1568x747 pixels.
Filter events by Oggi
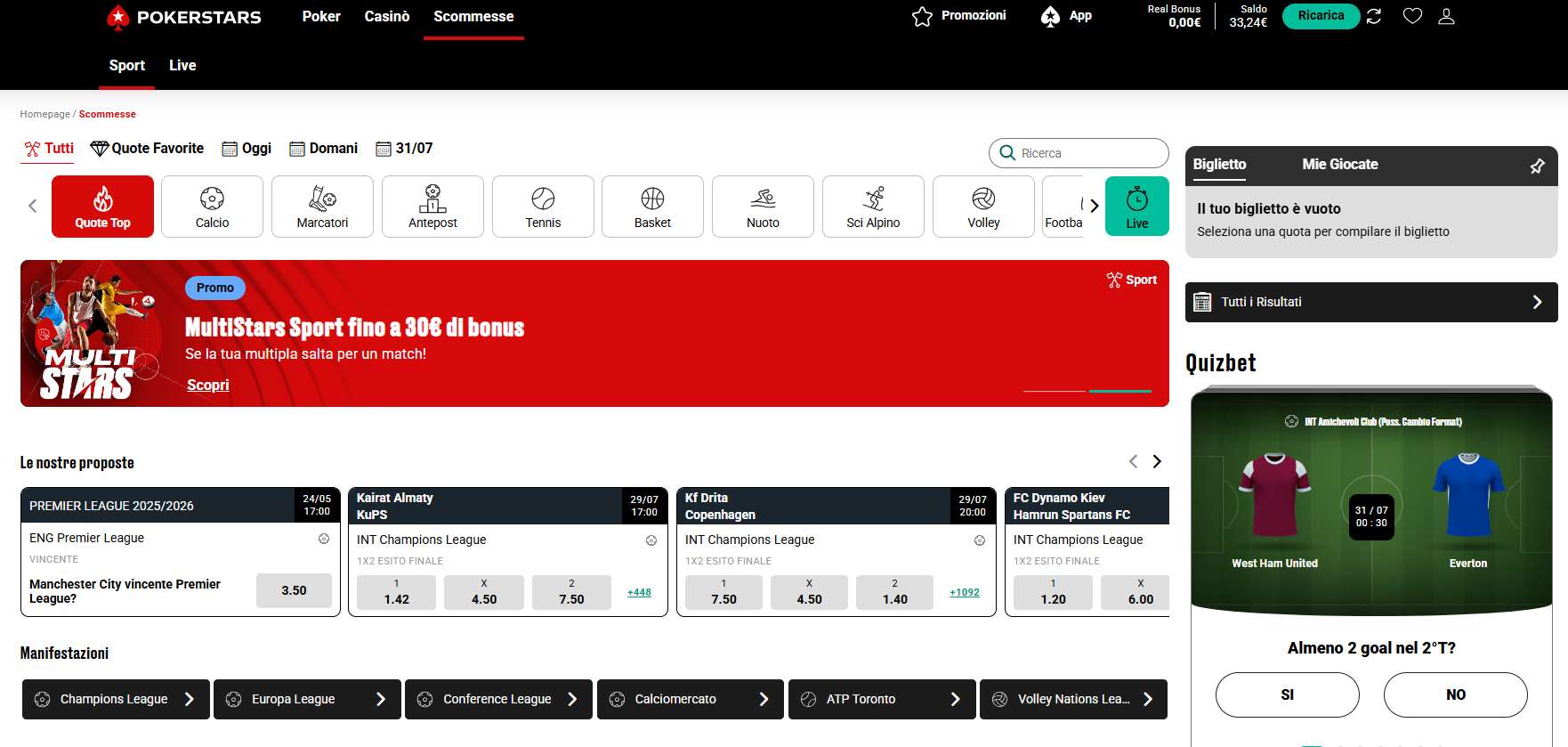point(247,149)
